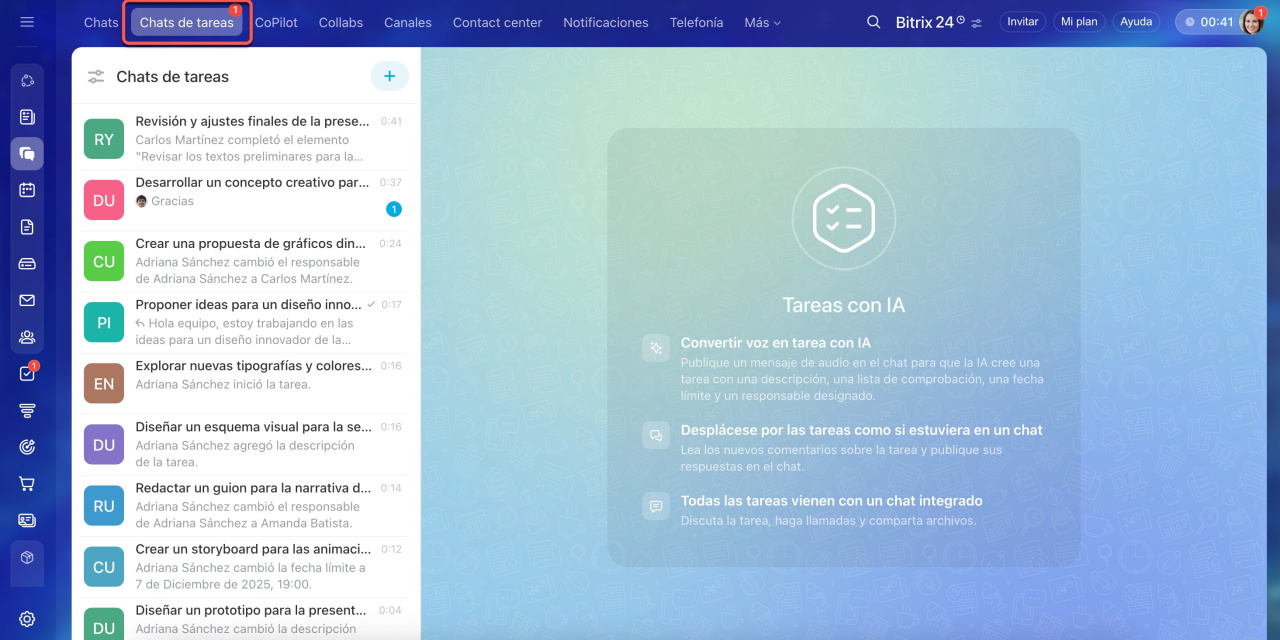The width and height of the screenshot is (1280, 640).
Task: Open the hamburger menu in the sidebar
Action: click(x=27, y=22)
